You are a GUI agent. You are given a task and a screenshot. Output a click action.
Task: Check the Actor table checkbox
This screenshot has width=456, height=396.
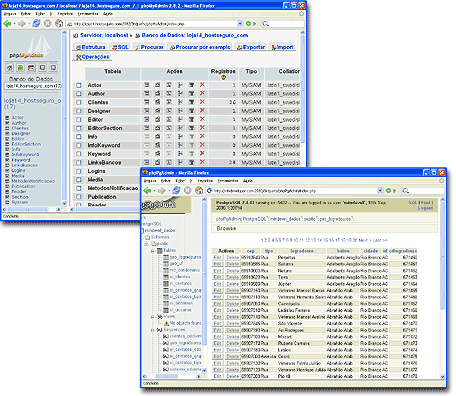pos(79,85)
